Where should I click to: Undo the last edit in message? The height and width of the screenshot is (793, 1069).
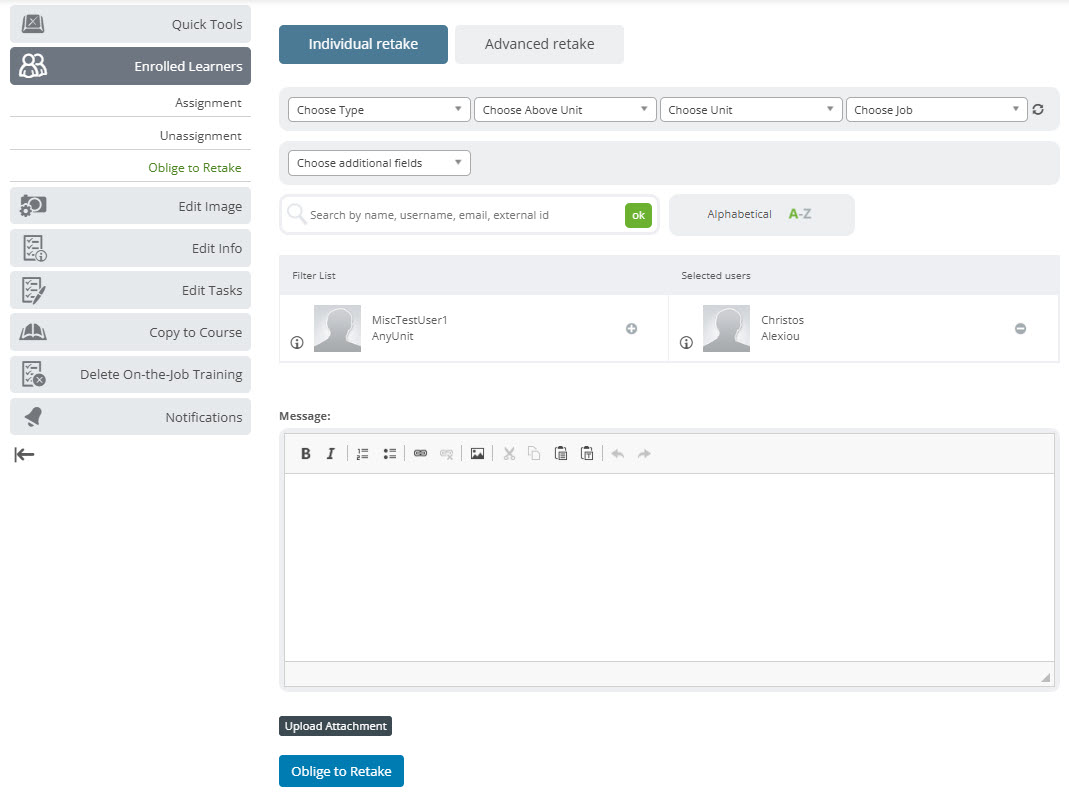click(618, 453)
